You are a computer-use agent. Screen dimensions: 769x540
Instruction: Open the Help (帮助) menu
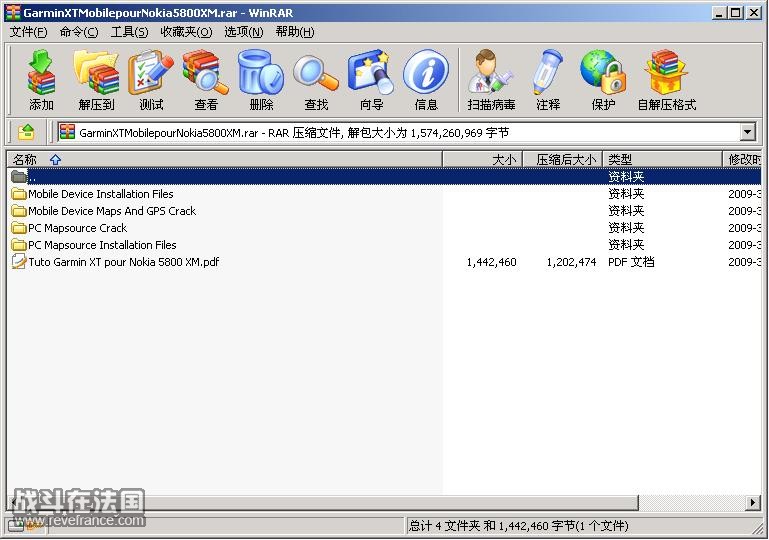(x=295, y=32)
